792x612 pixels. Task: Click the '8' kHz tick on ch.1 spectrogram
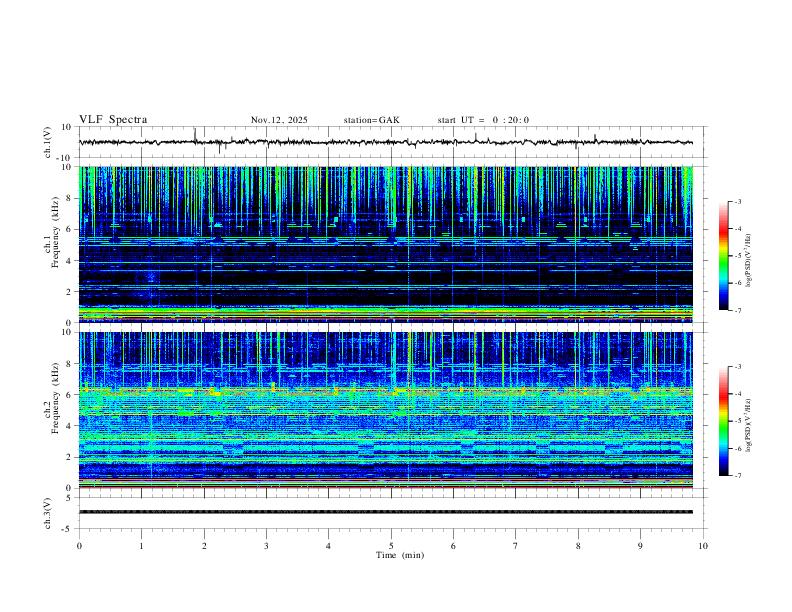(x=70, y=198)
